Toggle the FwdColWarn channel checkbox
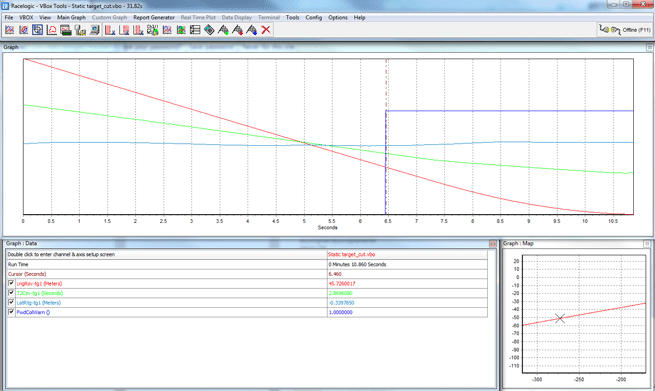The image size is (655, 391). tap(11, 312)
